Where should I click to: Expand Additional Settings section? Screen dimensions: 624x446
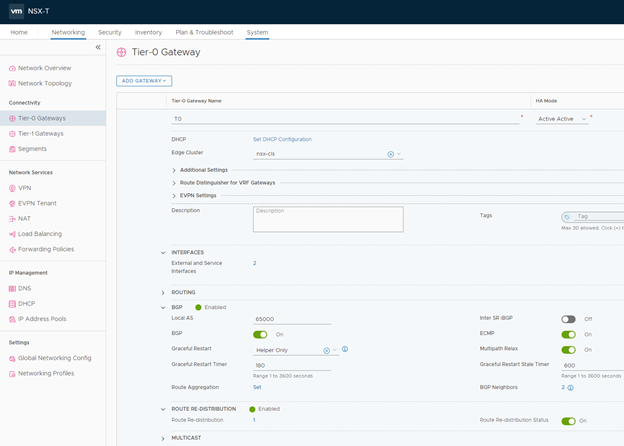(174, 170)
